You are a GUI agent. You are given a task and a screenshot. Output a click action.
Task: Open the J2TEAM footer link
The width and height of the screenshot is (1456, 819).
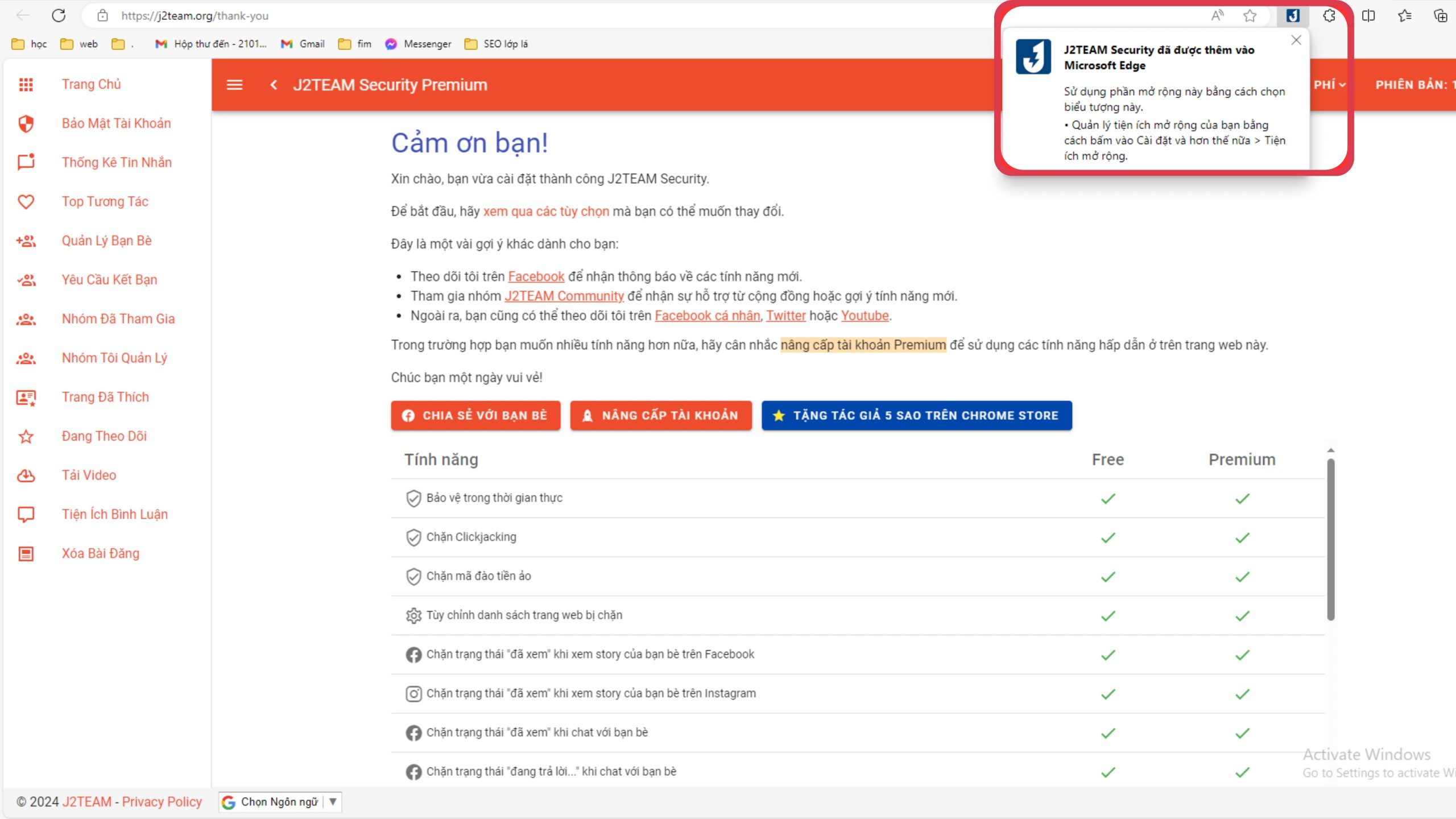click(87, 802)
